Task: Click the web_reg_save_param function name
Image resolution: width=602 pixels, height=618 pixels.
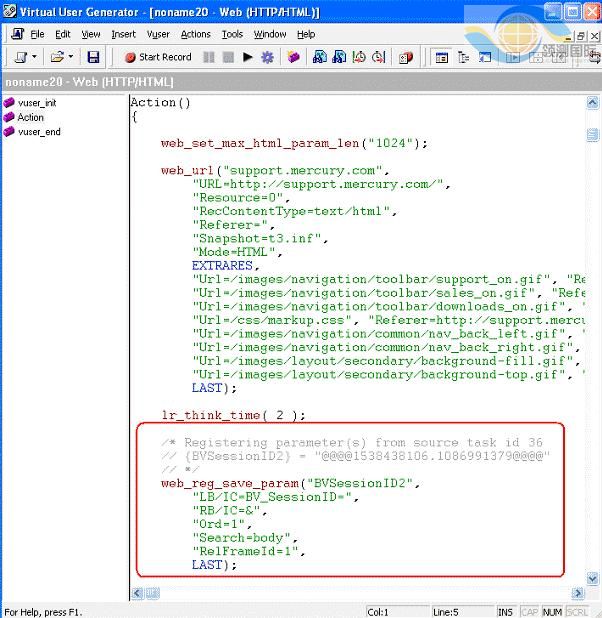Action: pos(230,483)
